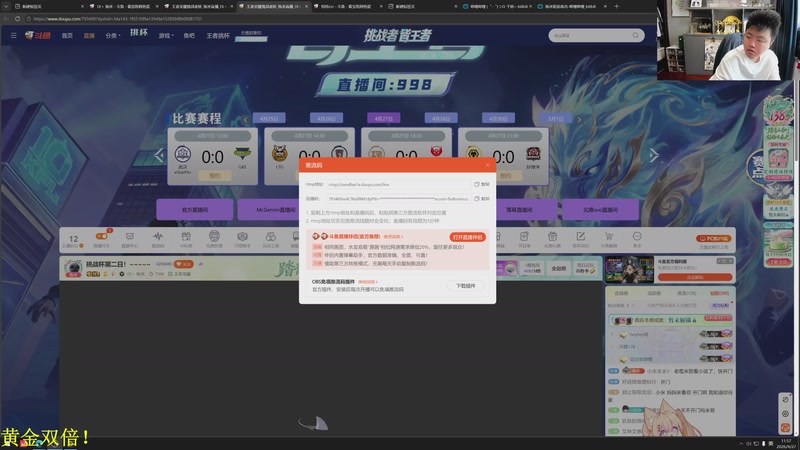This screenshot has height=450, width=800.
Task: Expand the 游戏 dropdown in navigation
Action: point(166,36)
